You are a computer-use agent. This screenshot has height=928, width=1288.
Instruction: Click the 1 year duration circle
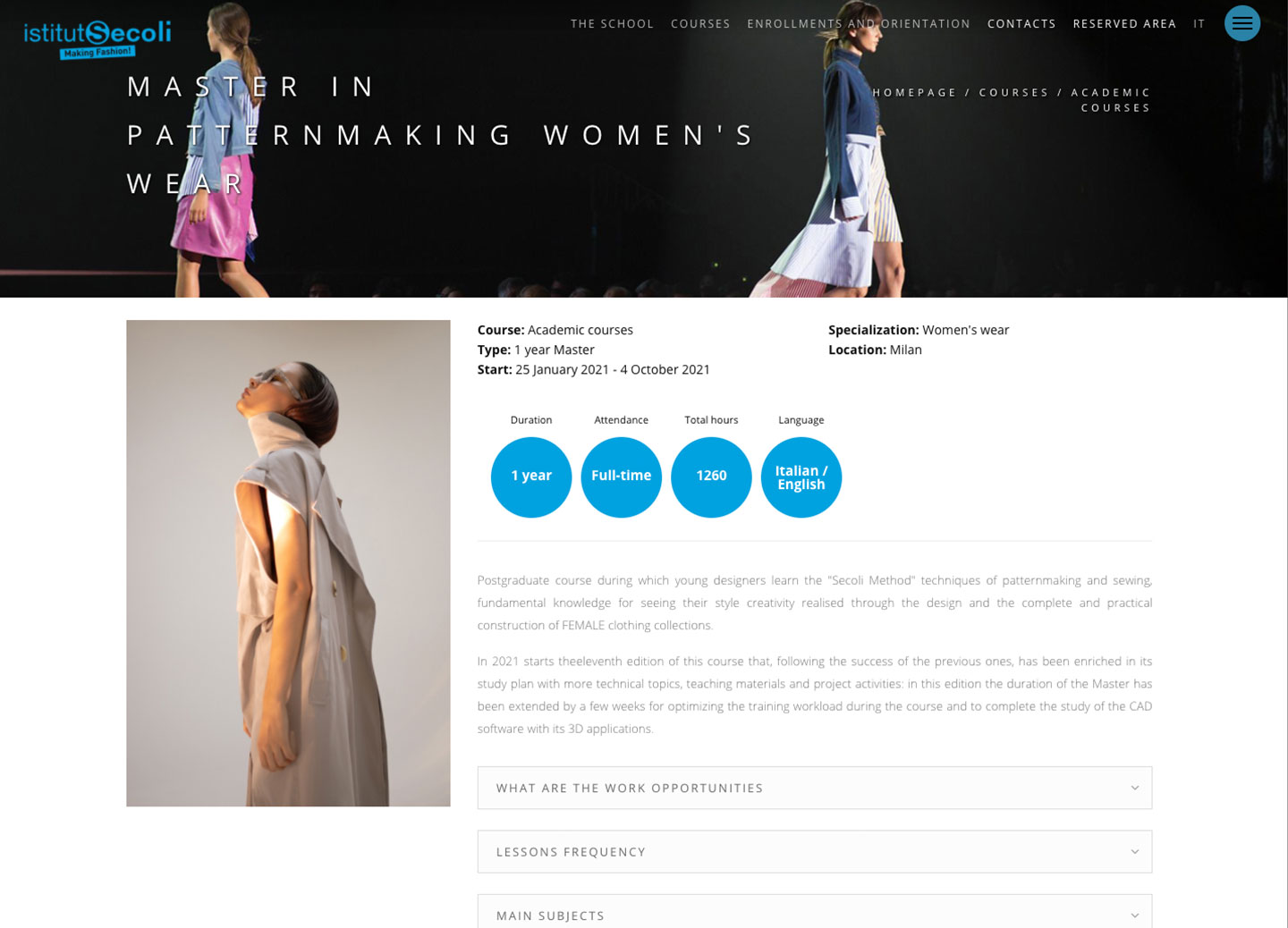pos(531,477)
